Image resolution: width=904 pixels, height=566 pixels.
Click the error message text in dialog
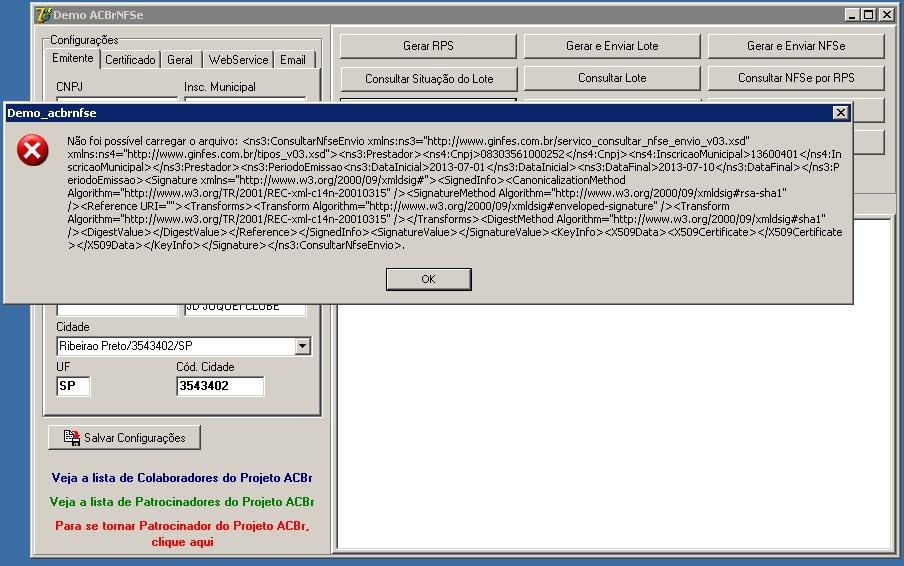point(454,193)
